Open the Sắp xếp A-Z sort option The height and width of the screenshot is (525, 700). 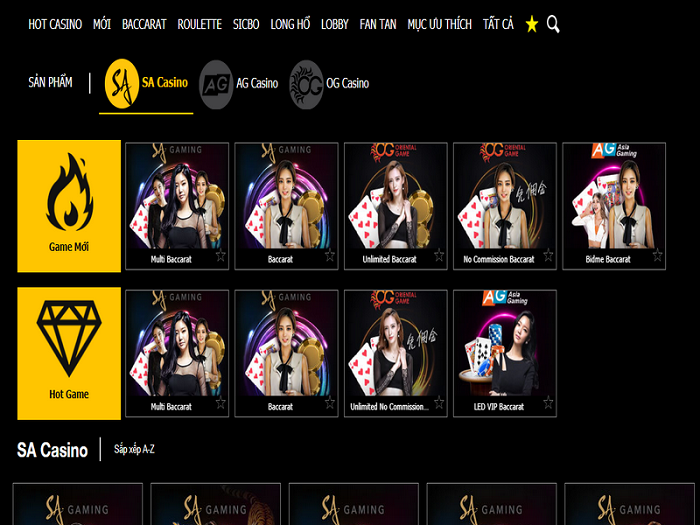point(134,450)
